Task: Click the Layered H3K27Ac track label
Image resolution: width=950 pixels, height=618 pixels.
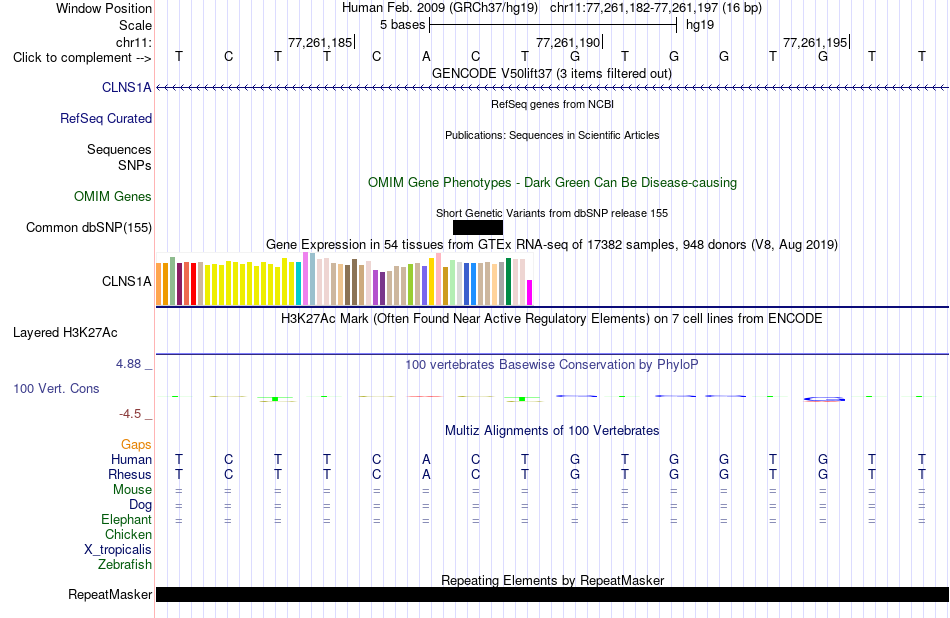Action: pyautogui.click(x=65, y=333)
